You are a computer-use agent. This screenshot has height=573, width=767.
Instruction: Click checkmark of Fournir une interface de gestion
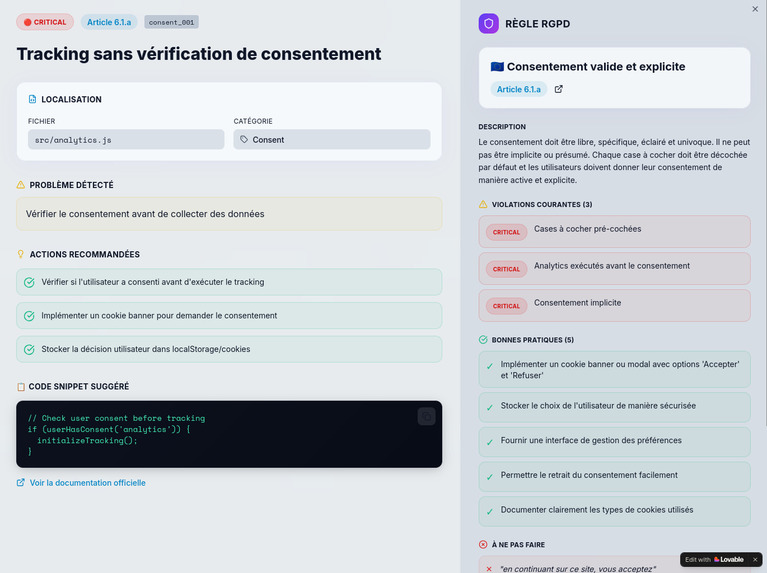coord(490,442)
